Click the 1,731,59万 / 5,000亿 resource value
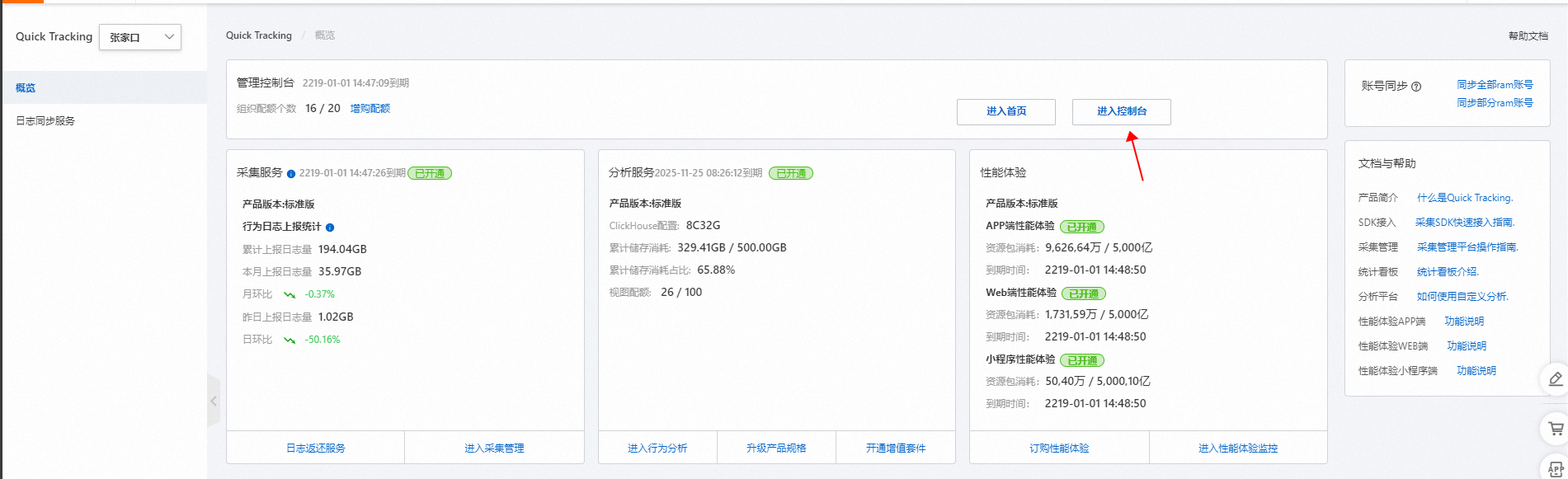 tap(1097, 314)
